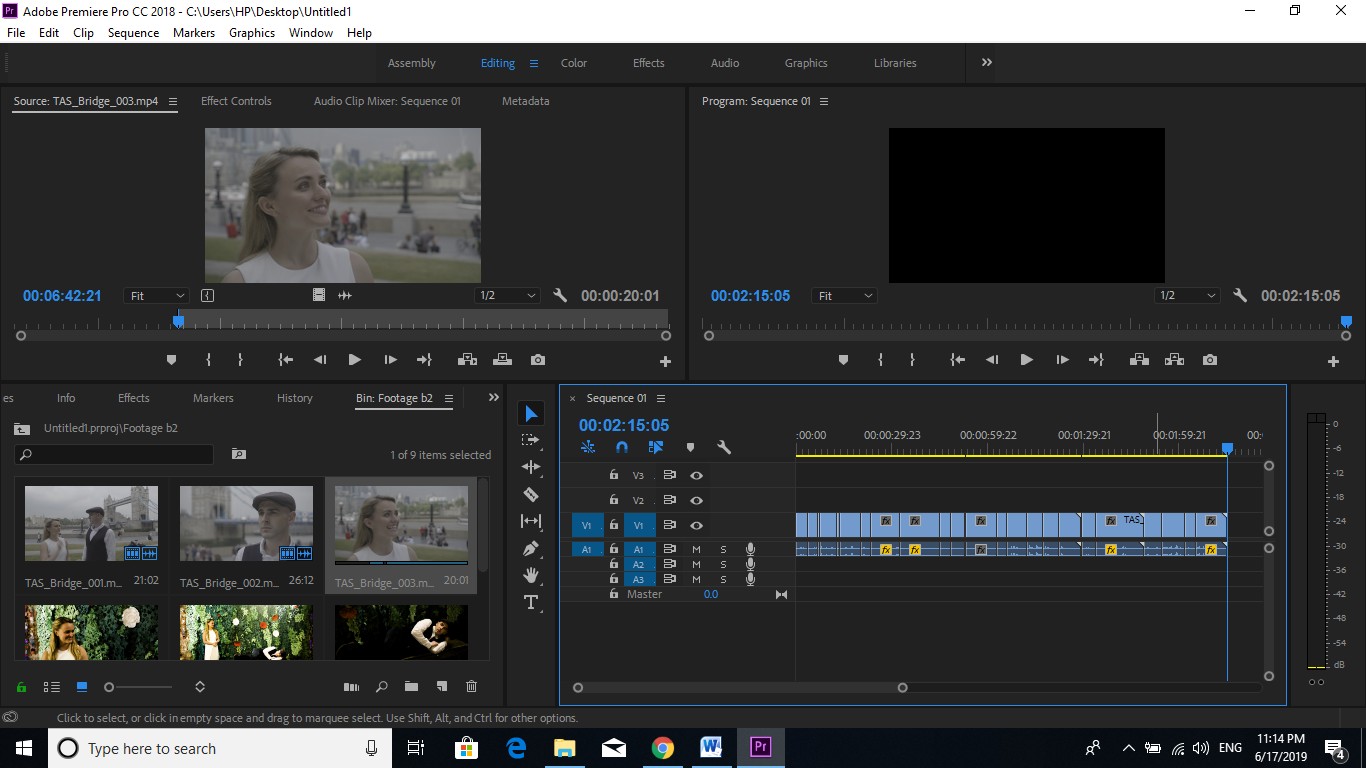
Task: Play the Source monitor clip
Action: coord(354,360)
